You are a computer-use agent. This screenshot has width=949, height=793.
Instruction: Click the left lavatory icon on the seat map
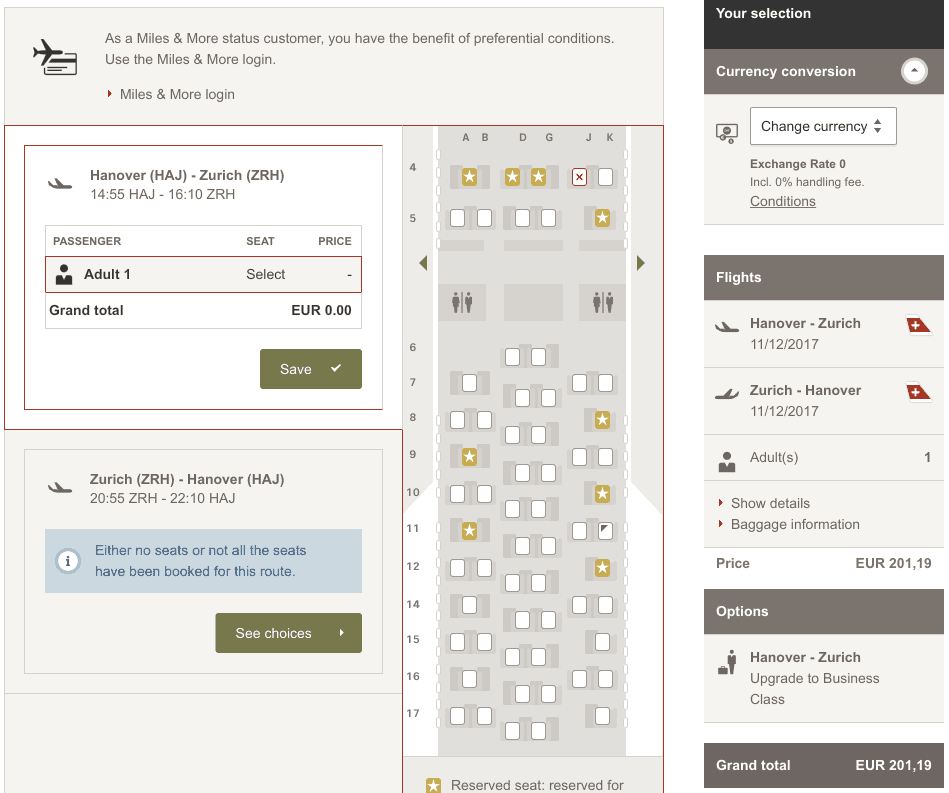pyautogui.click(x=461, y=301)
